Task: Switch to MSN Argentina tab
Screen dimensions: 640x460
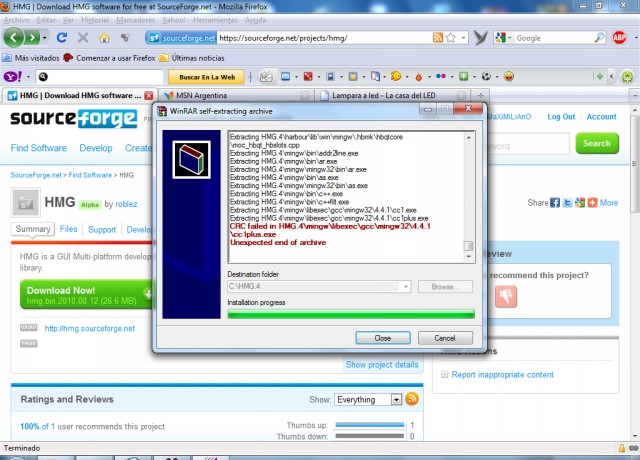Action: point(236,96)
